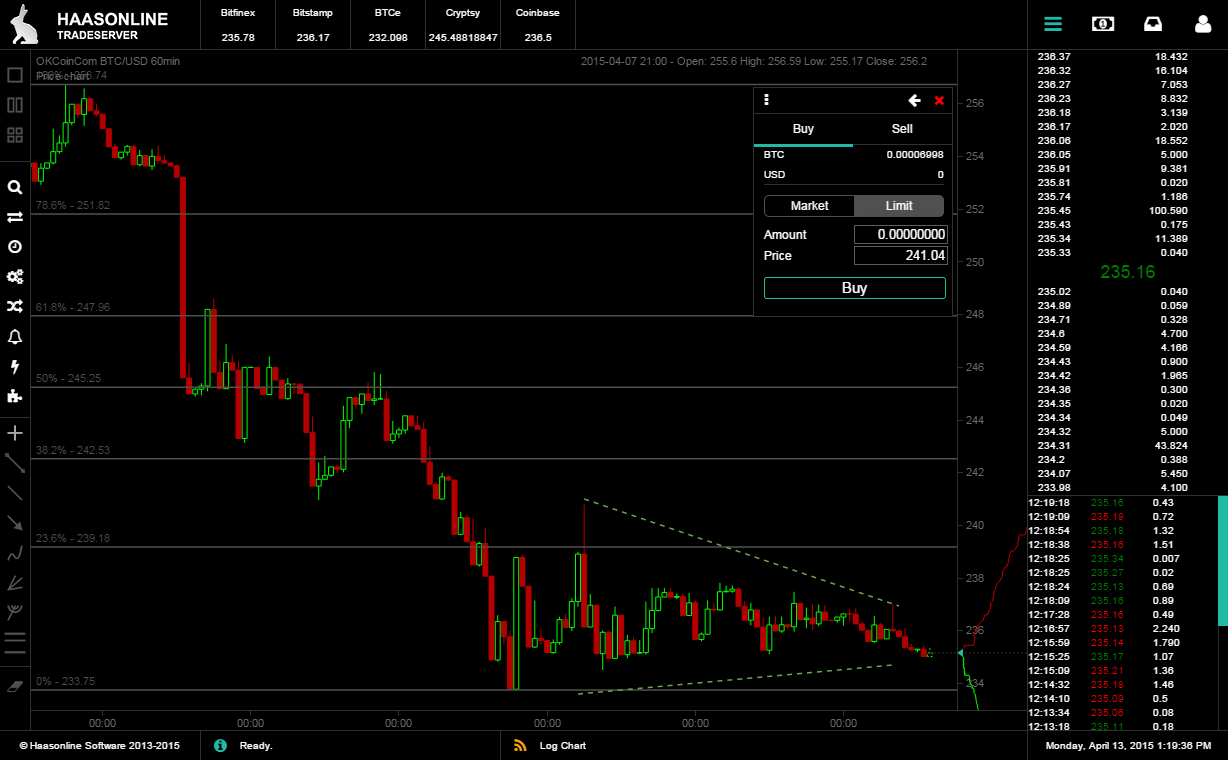Screen dimensions: 1228x760
Task: Switch to four-grid chart layout
Action: (x=15, y=135)
